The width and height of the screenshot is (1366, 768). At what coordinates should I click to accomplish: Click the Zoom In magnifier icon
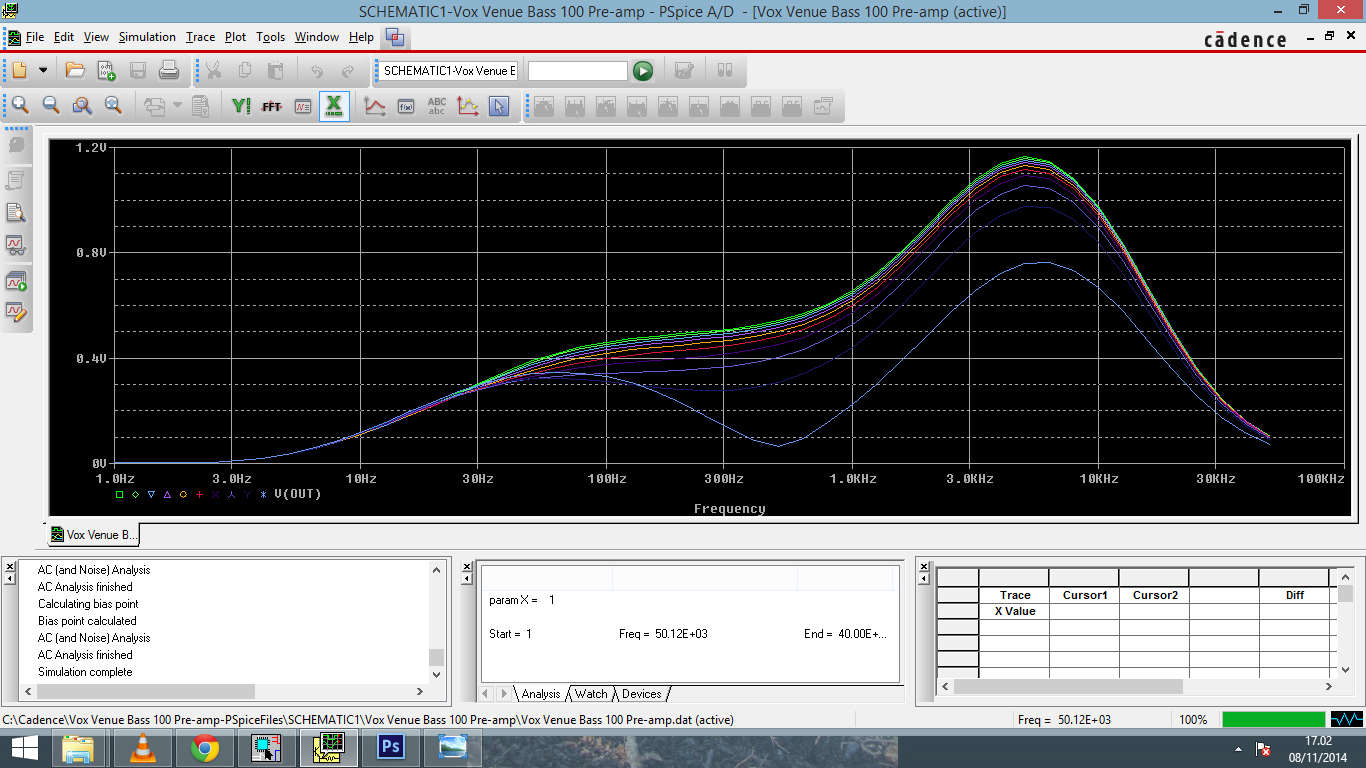click(20, 106)
